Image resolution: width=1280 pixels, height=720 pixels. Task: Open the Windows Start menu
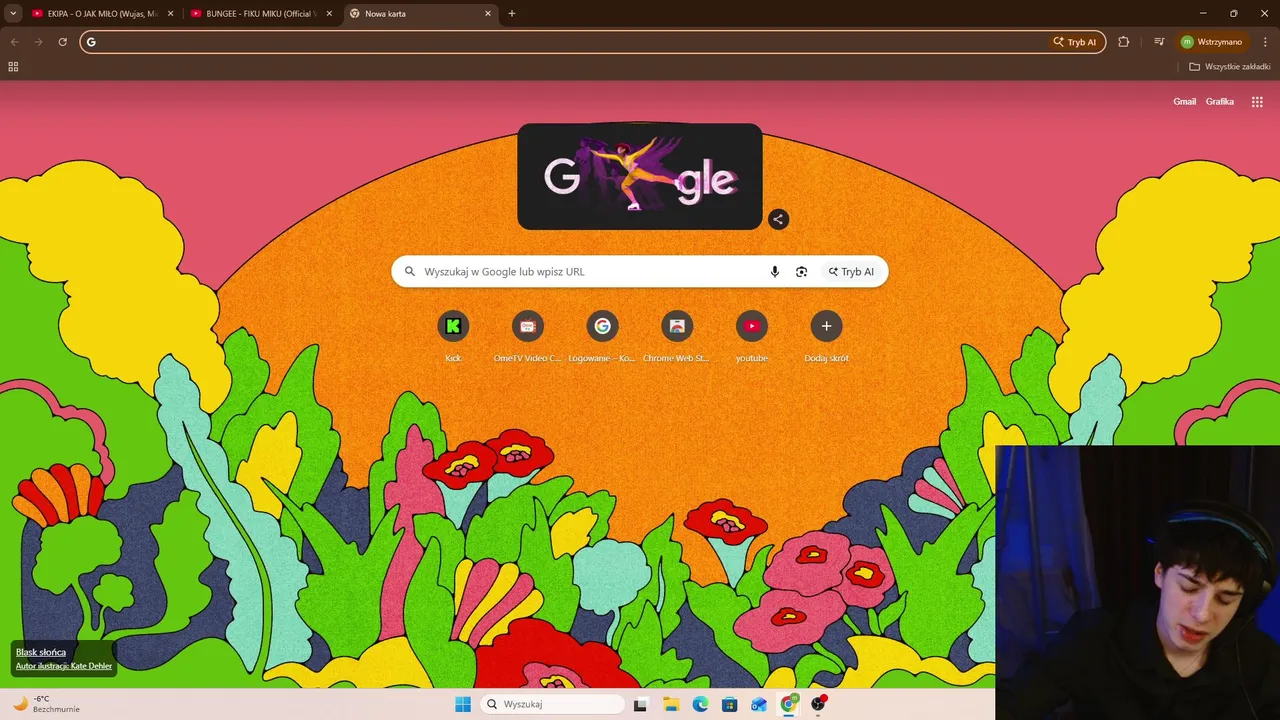pos(463,704)
